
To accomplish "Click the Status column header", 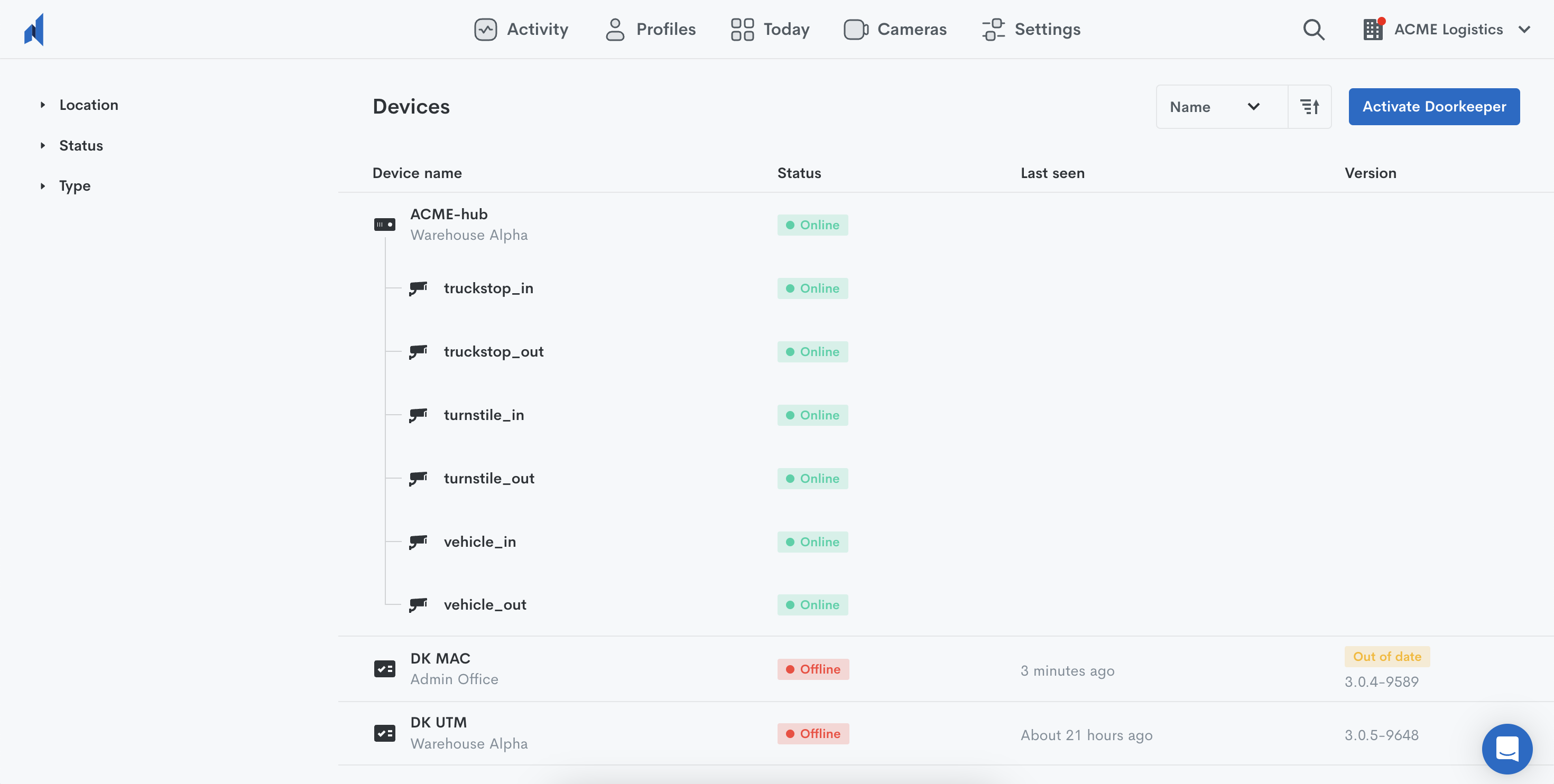I will 799,173.
